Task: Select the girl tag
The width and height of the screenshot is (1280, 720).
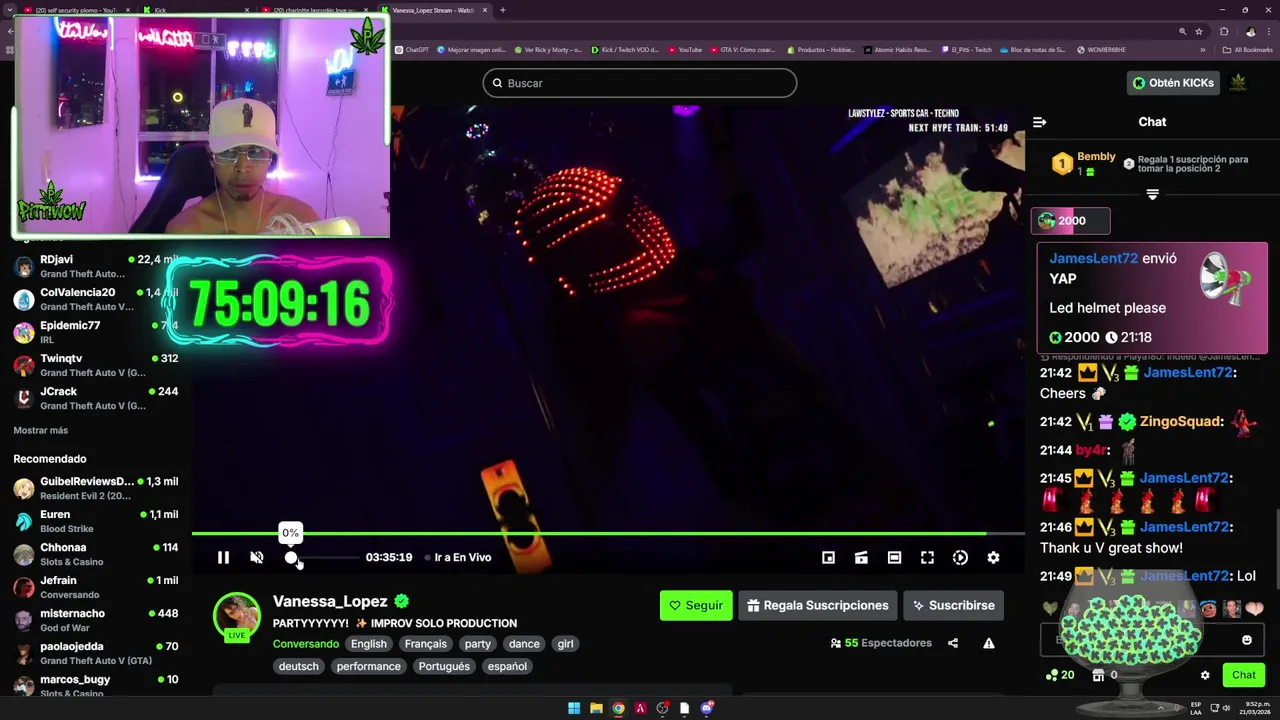Action: (x=565, y=644)
